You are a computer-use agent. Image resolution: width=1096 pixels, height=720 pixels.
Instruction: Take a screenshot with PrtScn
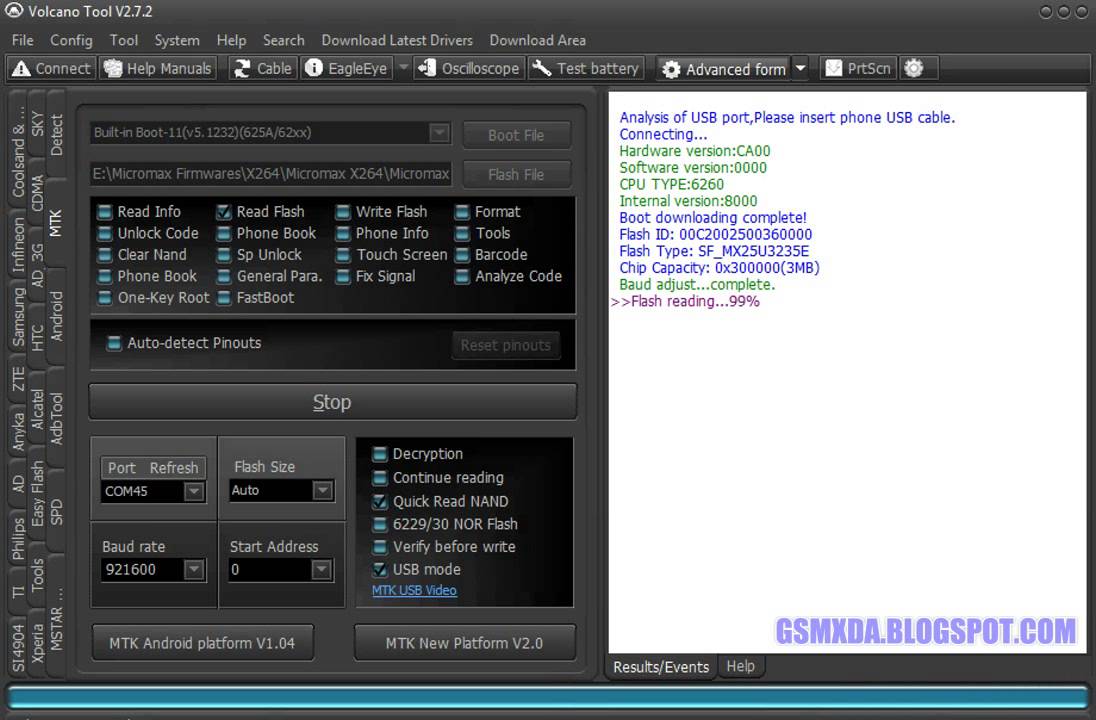[x=858, y=69]
